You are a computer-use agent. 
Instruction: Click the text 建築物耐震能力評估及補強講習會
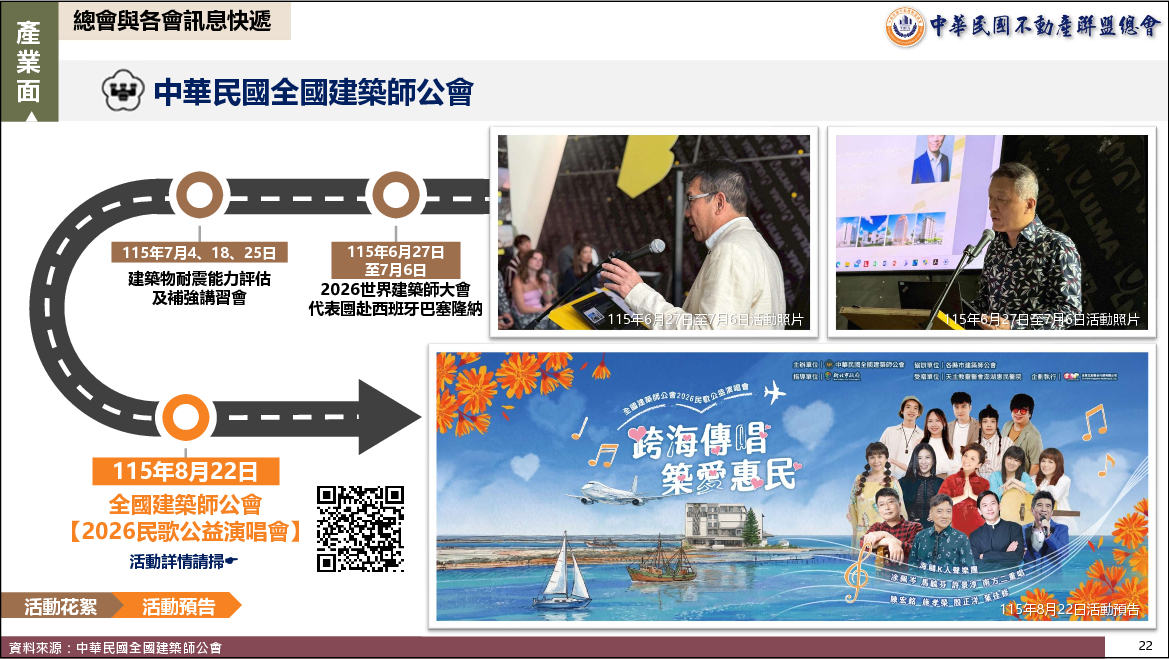(x=199, y=288)
